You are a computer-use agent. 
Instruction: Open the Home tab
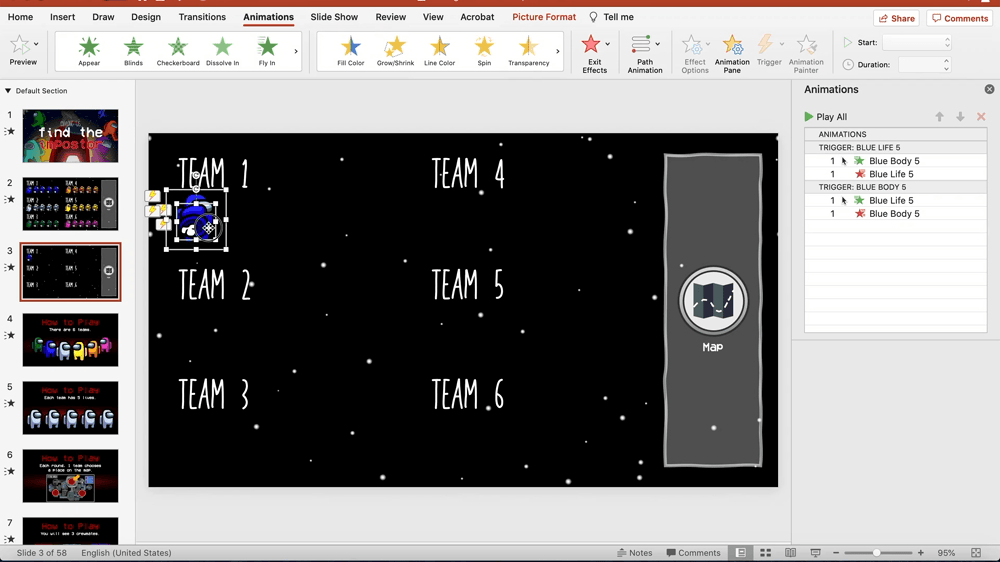click(x=20, y=17)
